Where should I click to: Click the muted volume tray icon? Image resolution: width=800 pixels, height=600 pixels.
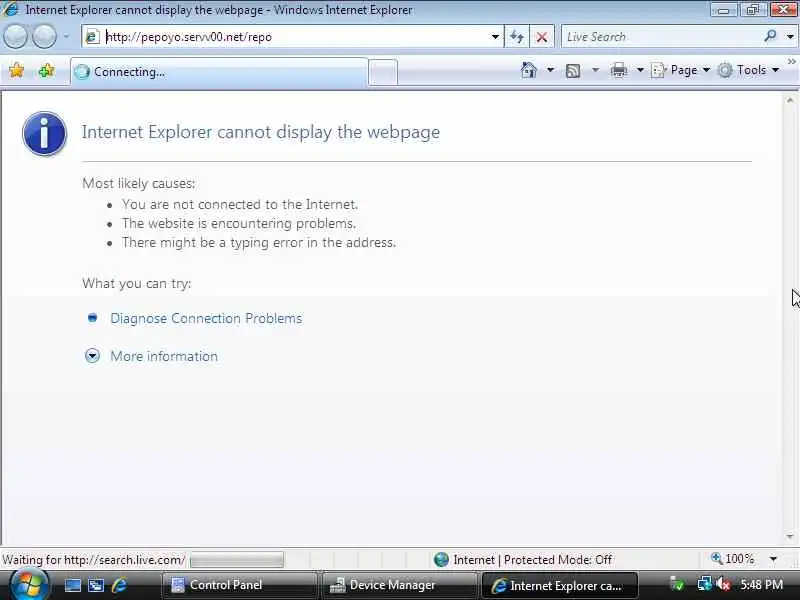[x=723, y=584]
